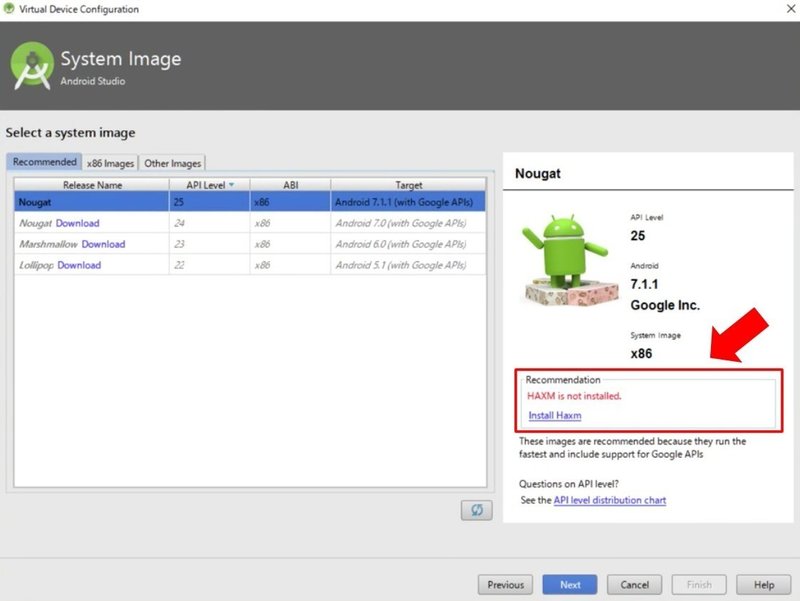
Task: Sort by Release Name column header
Action: [92, 185]
